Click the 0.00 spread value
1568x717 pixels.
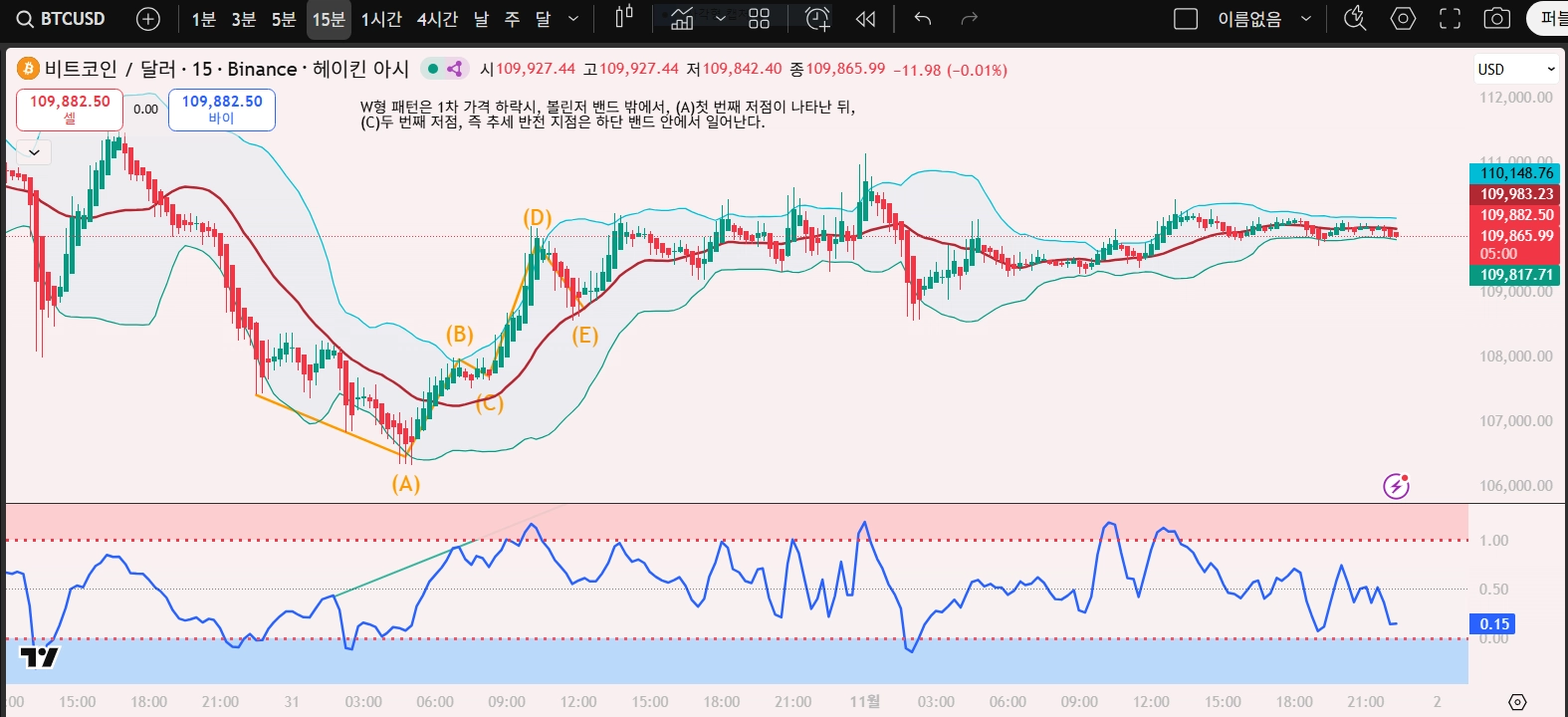click(x=145, y=110)
